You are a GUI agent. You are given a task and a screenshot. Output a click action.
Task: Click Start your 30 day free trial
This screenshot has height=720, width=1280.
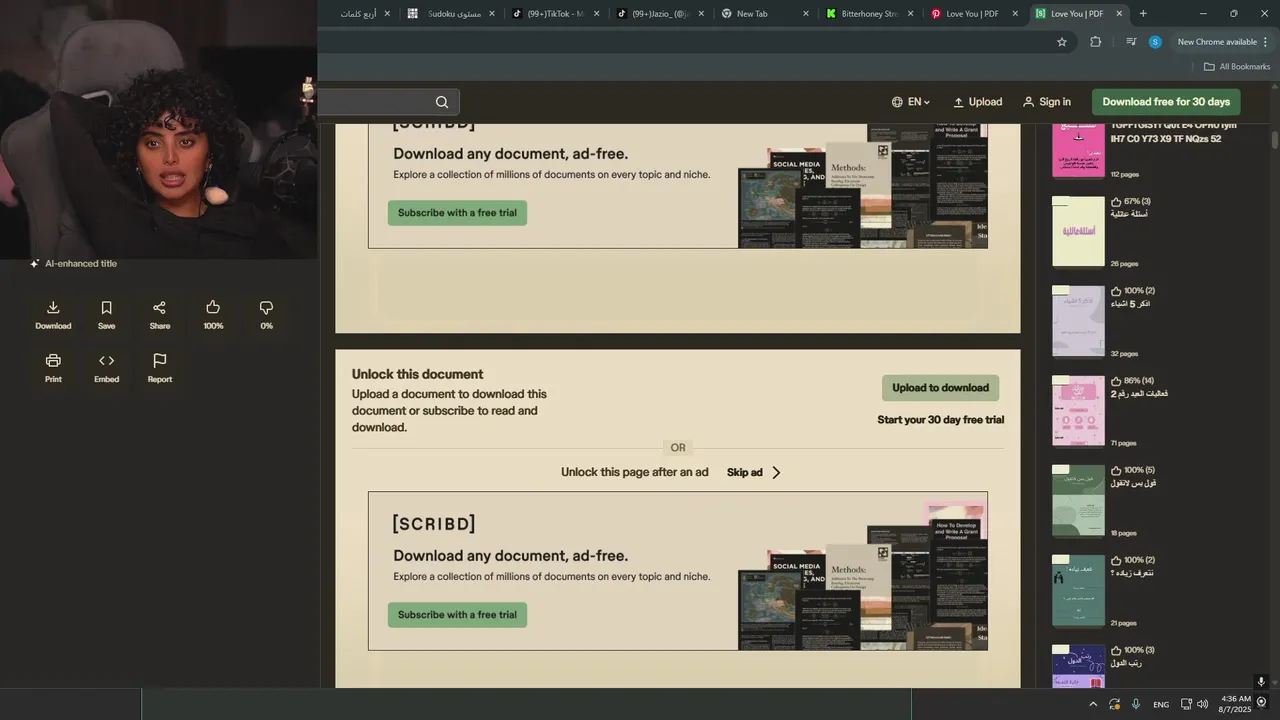coord(940,420)
